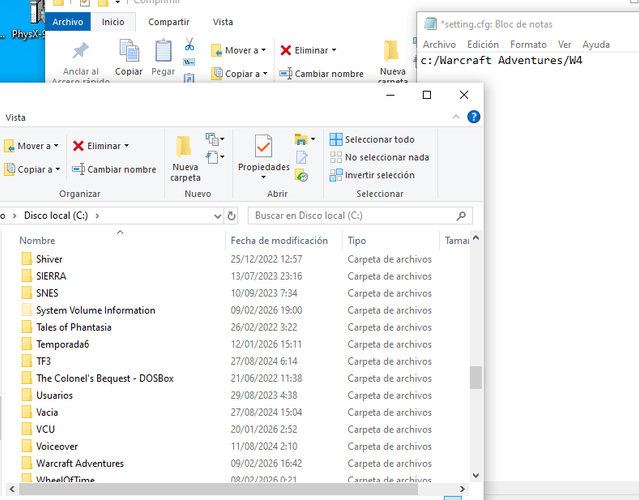639x500 pixels.
Task: Click Cambiar nombre in back Explorer window
Action: click(322, 74)
